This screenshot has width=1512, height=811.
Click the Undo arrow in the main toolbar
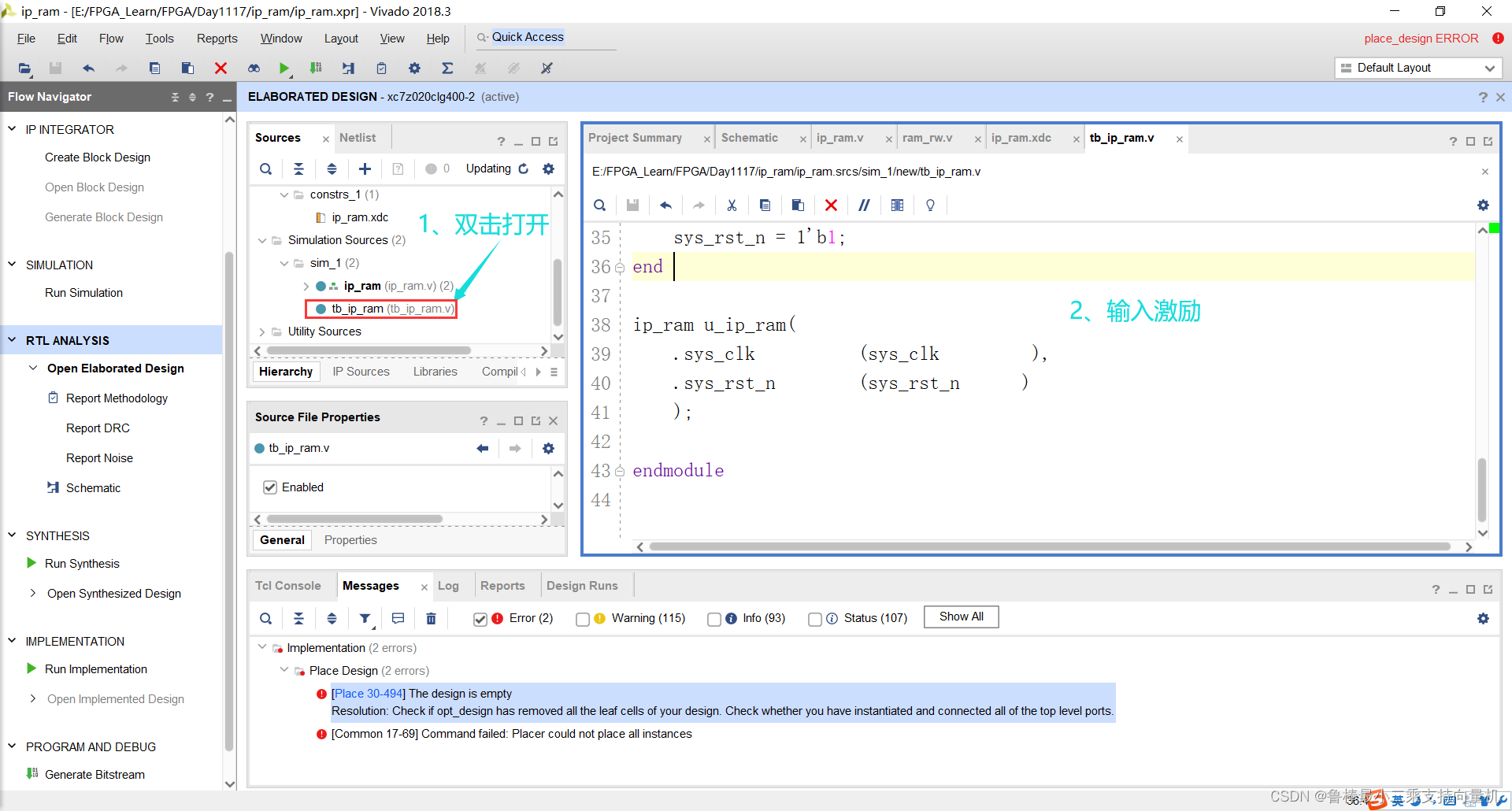[x=88, y=69]
